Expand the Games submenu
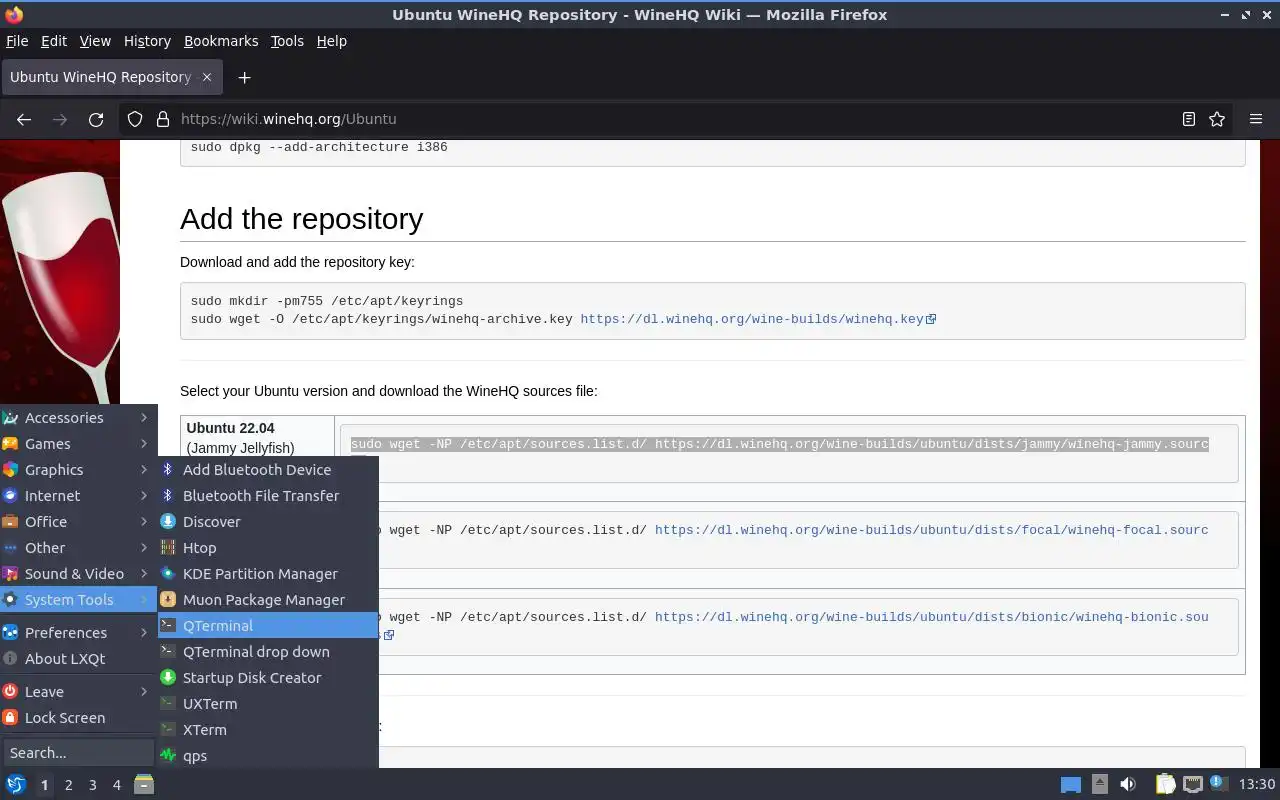 [78, 444]
